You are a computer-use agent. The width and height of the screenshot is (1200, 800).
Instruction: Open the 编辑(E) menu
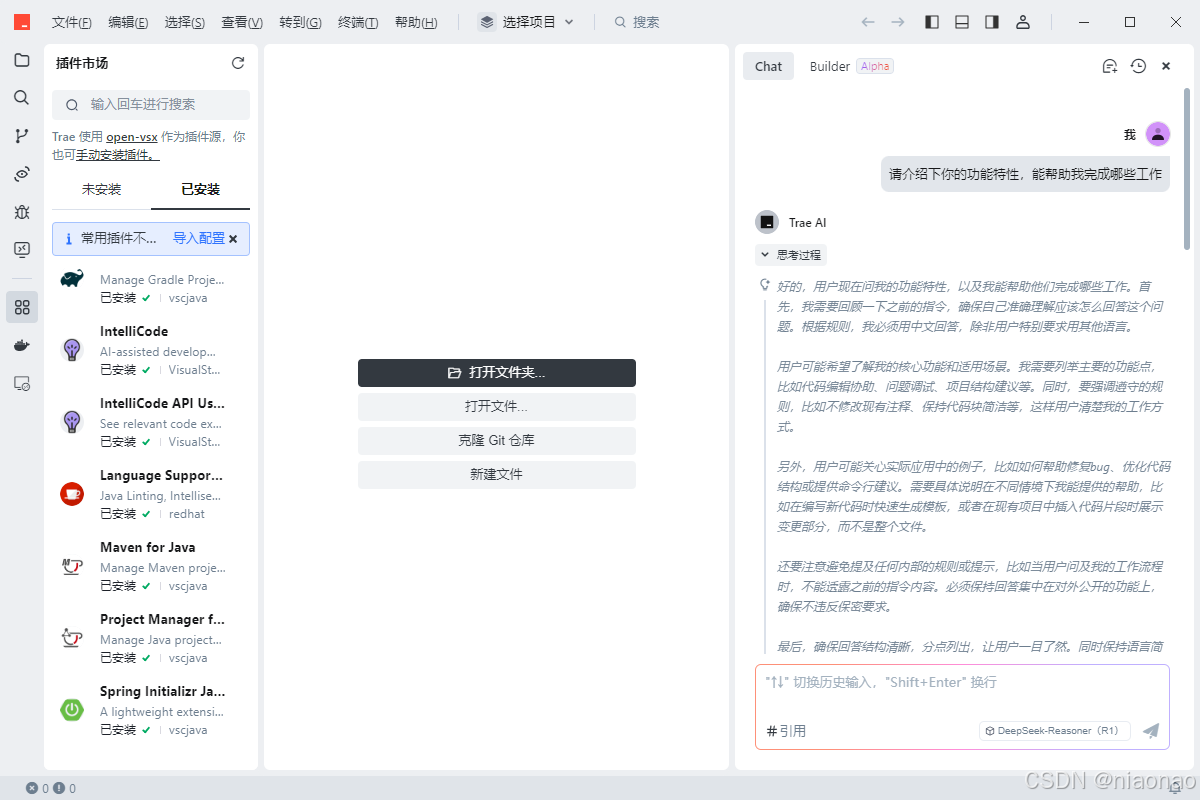pos(128,22)
